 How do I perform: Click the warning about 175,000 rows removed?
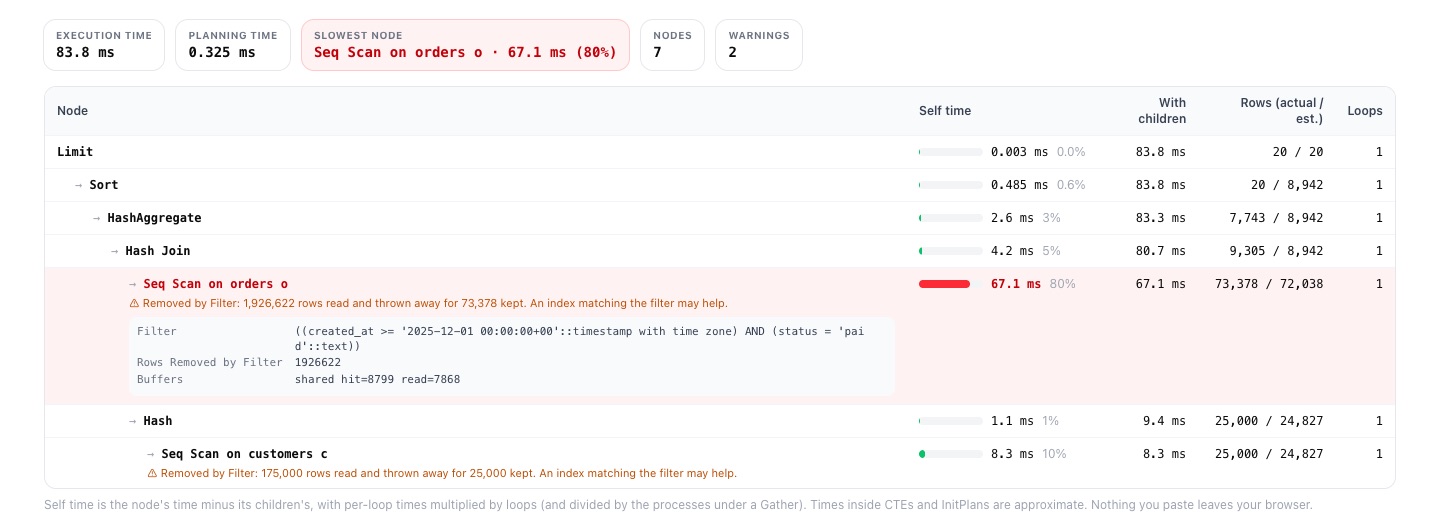click(442, 473)
